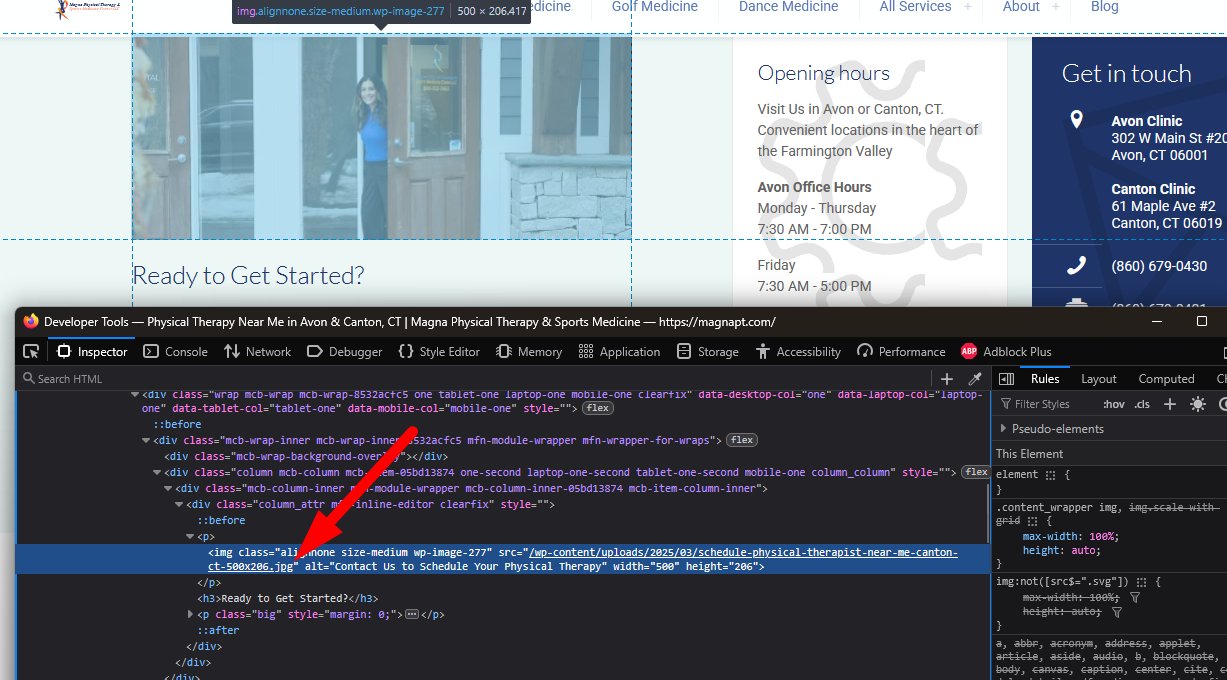The width and height of the screenshot is (1227, 680).
Task: Toggle the three-pane inspector layout icon
Action: click(x=1007, y=379)
